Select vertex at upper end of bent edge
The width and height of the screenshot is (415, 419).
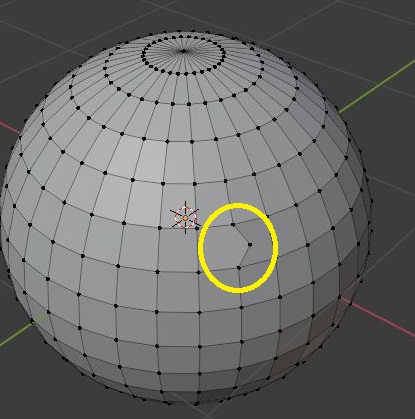[233, 225]
